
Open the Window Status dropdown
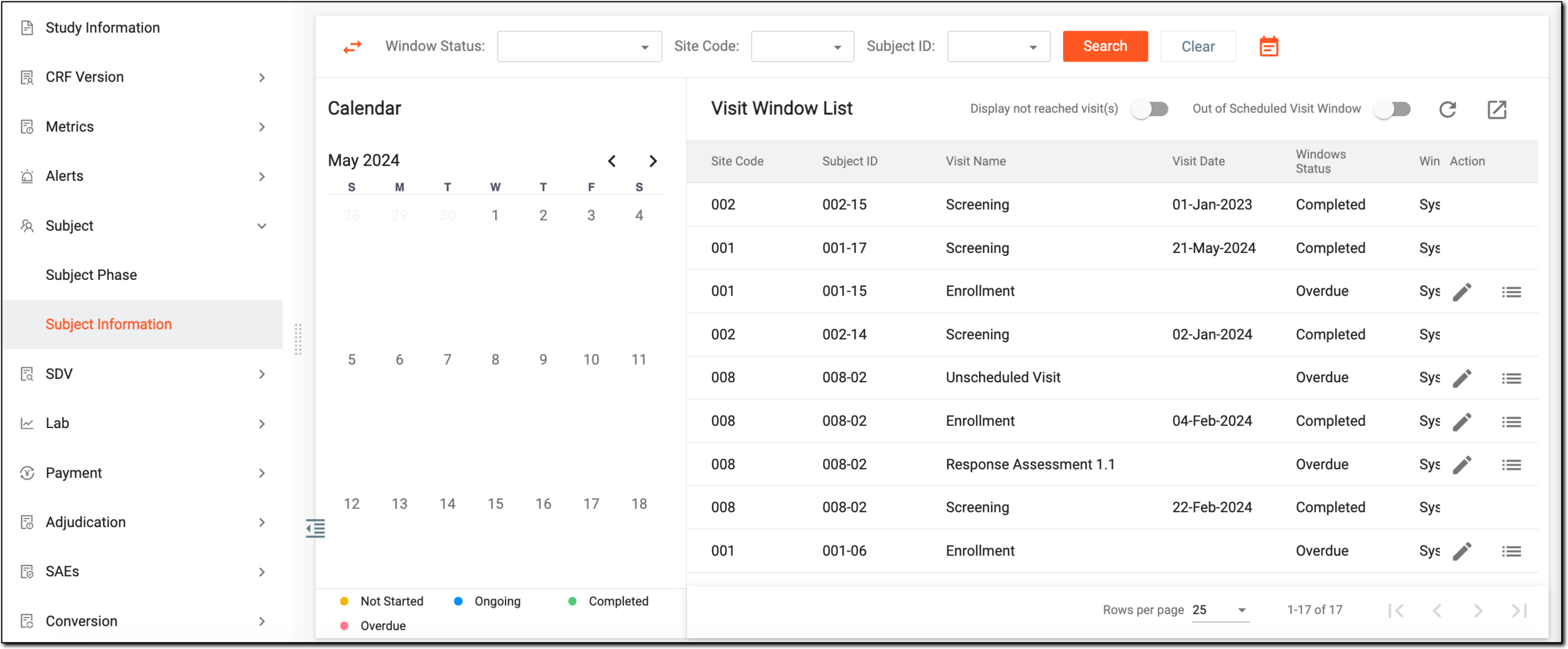point(580,46)
